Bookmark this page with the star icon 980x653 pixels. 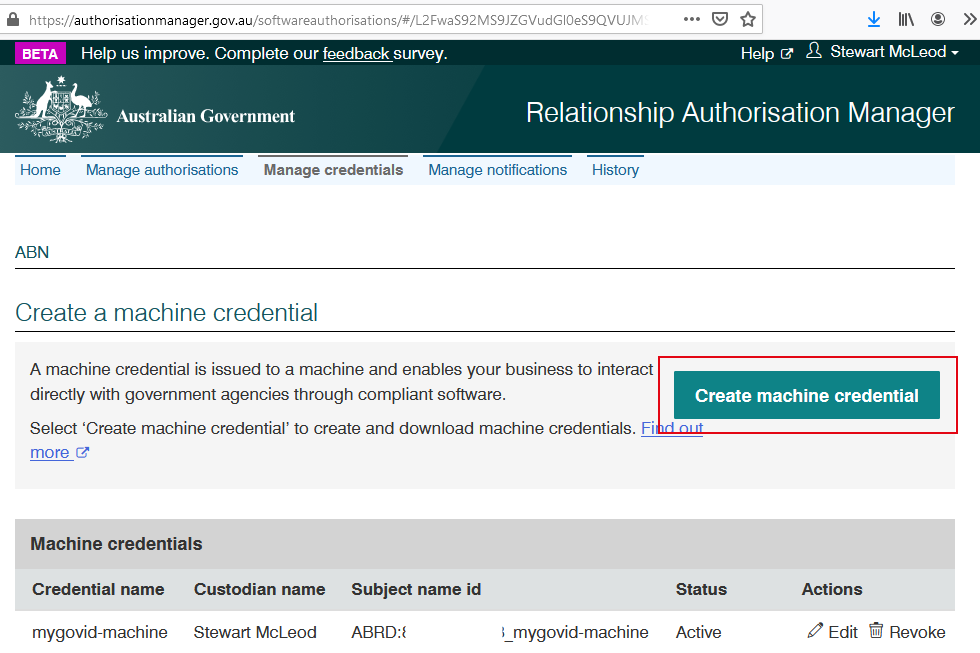pos(747,19)
